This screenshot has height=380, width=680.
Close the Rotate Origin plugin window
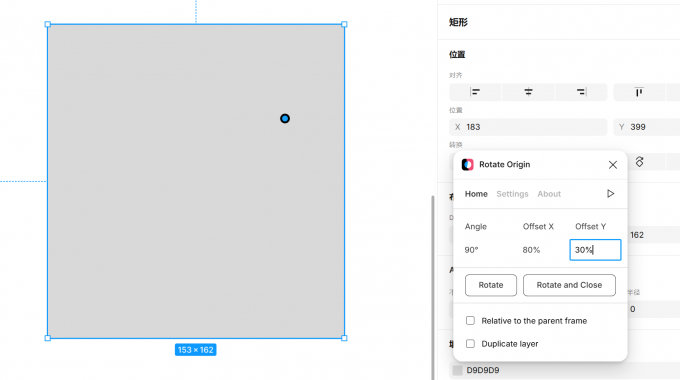click(x=612, y=165)
